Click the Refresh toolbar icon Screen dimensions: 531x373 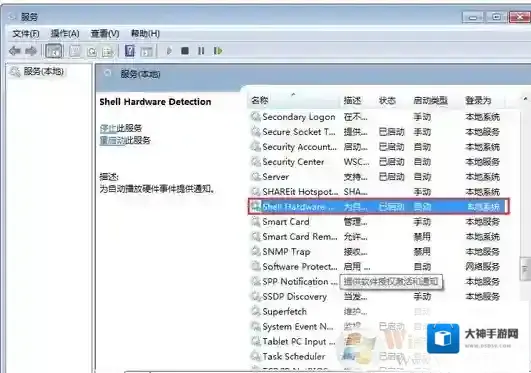tap(92, 51)
